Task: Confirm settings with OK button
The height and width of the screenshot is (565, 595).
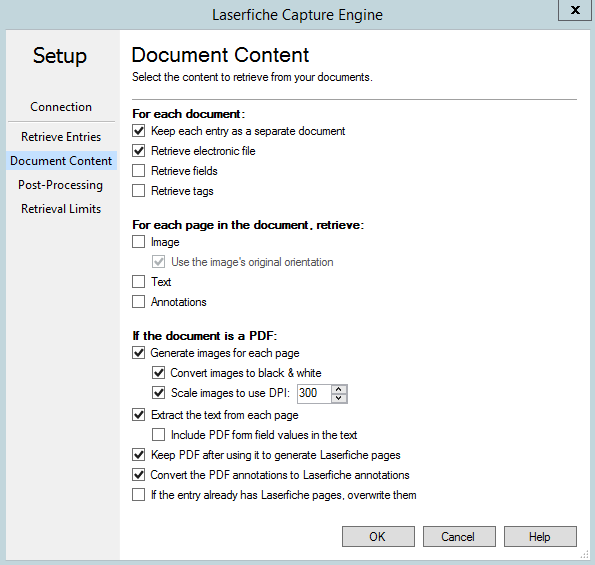Action: (378, 537)
